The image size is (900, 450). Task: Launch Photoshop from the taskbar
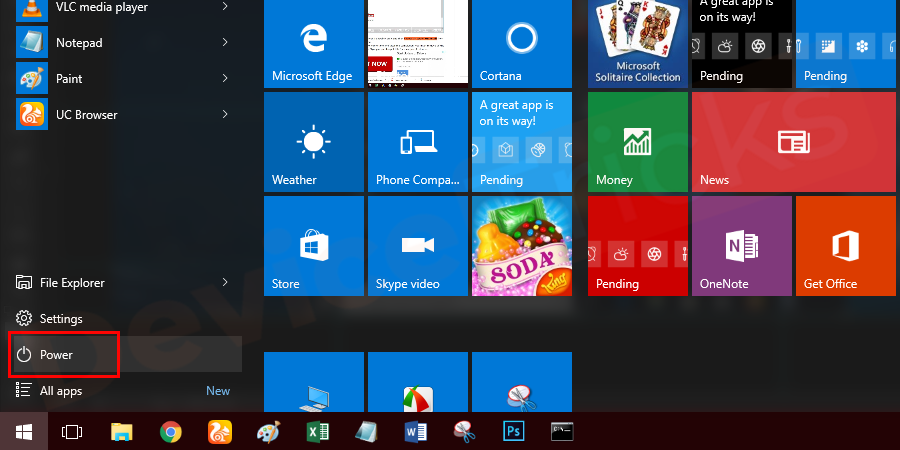click(513, 432)
